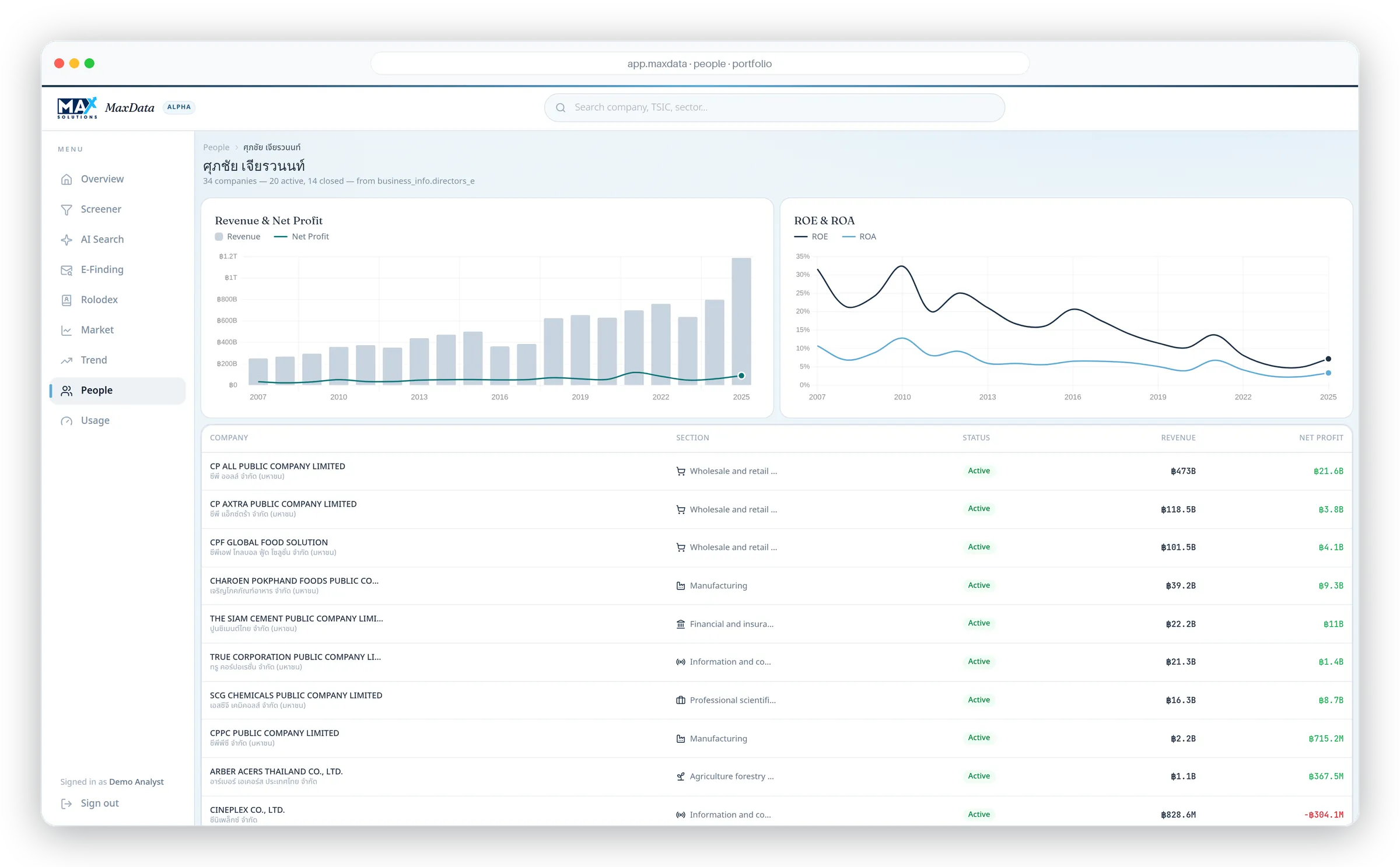
Task: Click the Sign out icon
Action: (66, 803)
